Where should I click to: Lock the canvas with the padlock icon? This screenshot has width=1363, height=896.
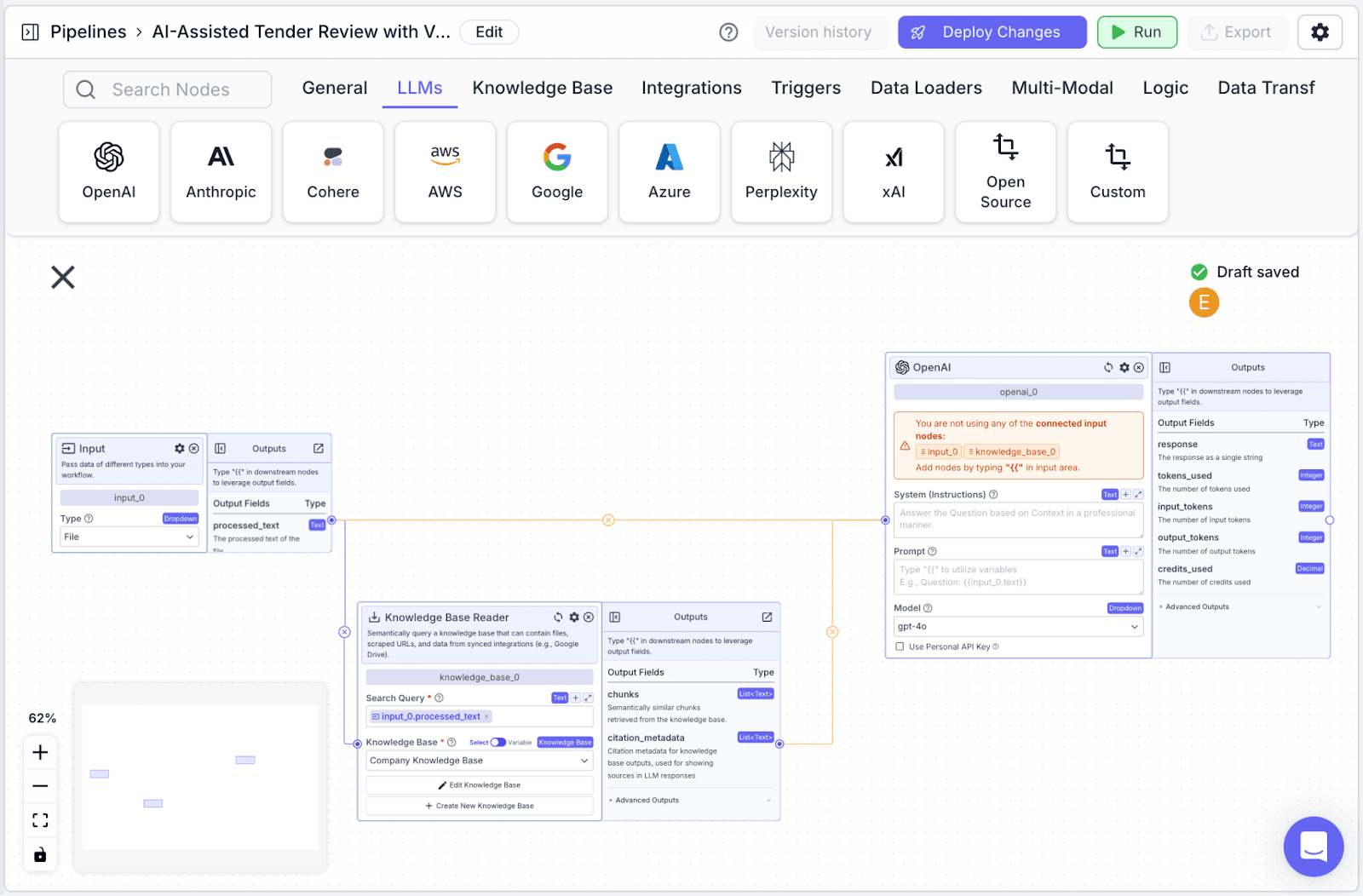pos(40,854)
